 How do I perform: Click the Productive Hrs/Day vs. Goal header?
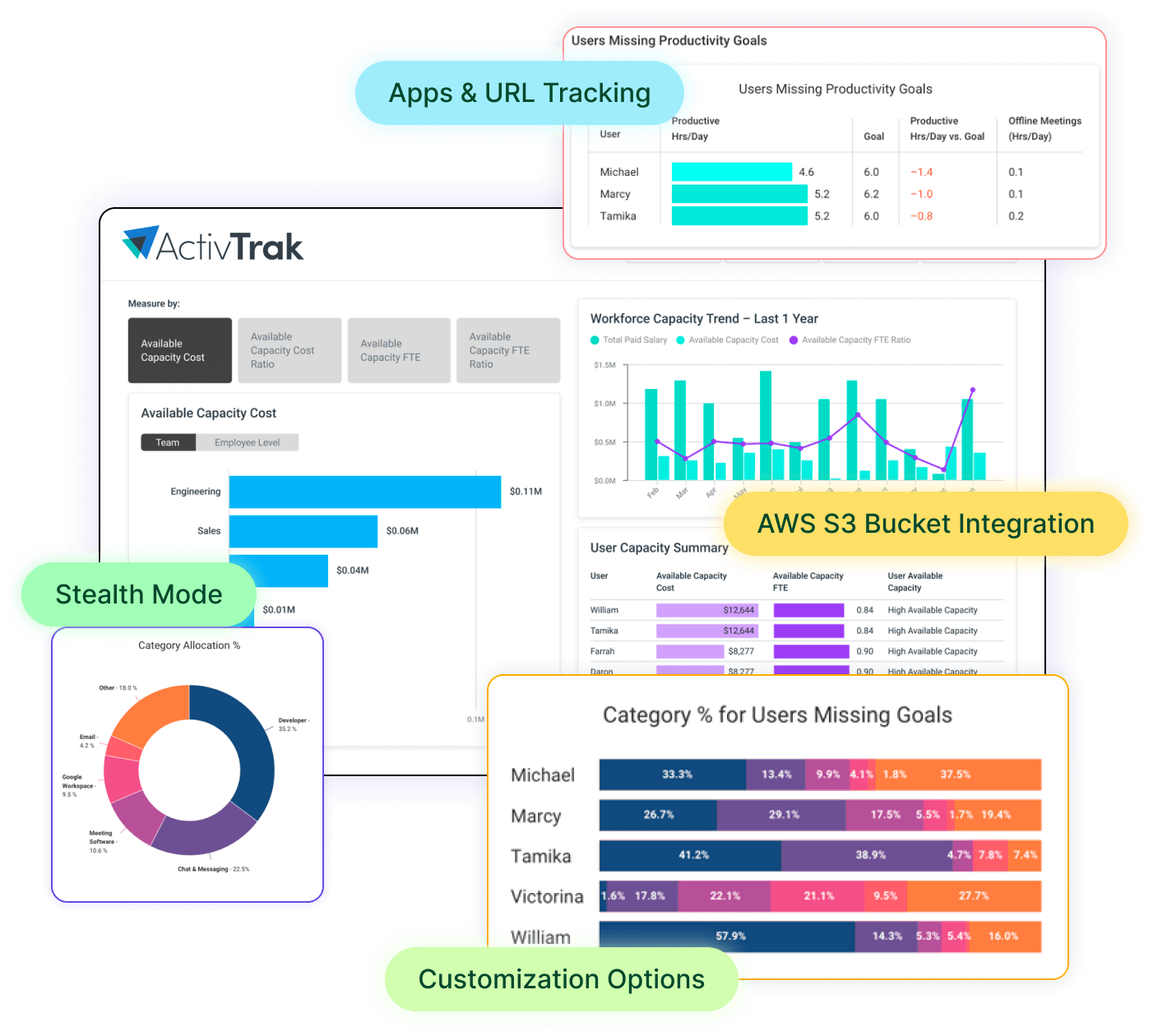pyautogui.click(x=947, y=128)
